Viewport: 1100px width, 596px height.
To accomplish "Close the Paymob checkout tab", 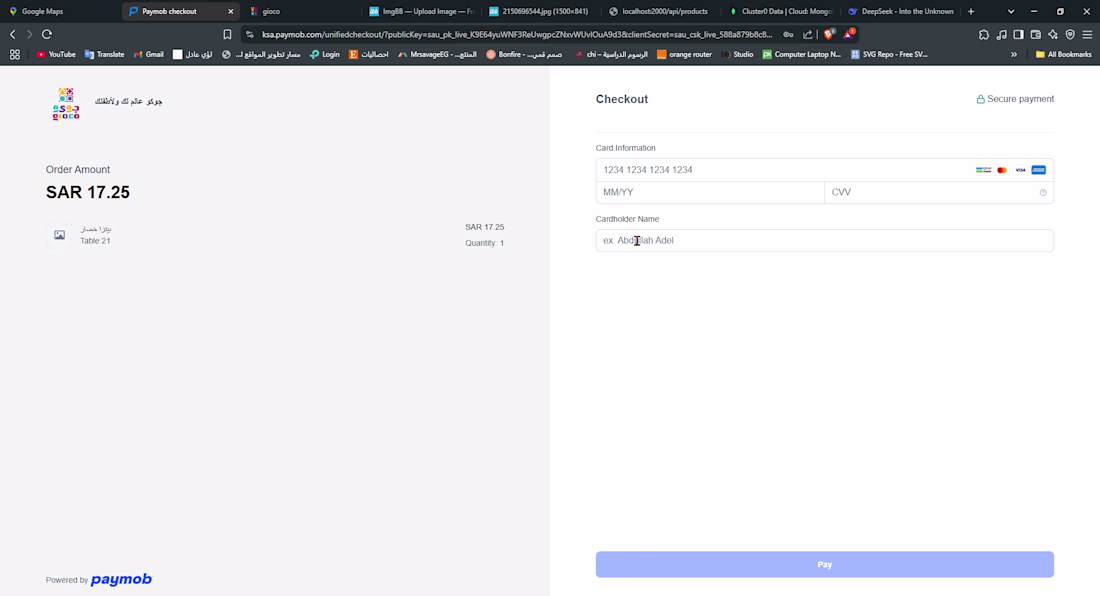I will 230,11.
